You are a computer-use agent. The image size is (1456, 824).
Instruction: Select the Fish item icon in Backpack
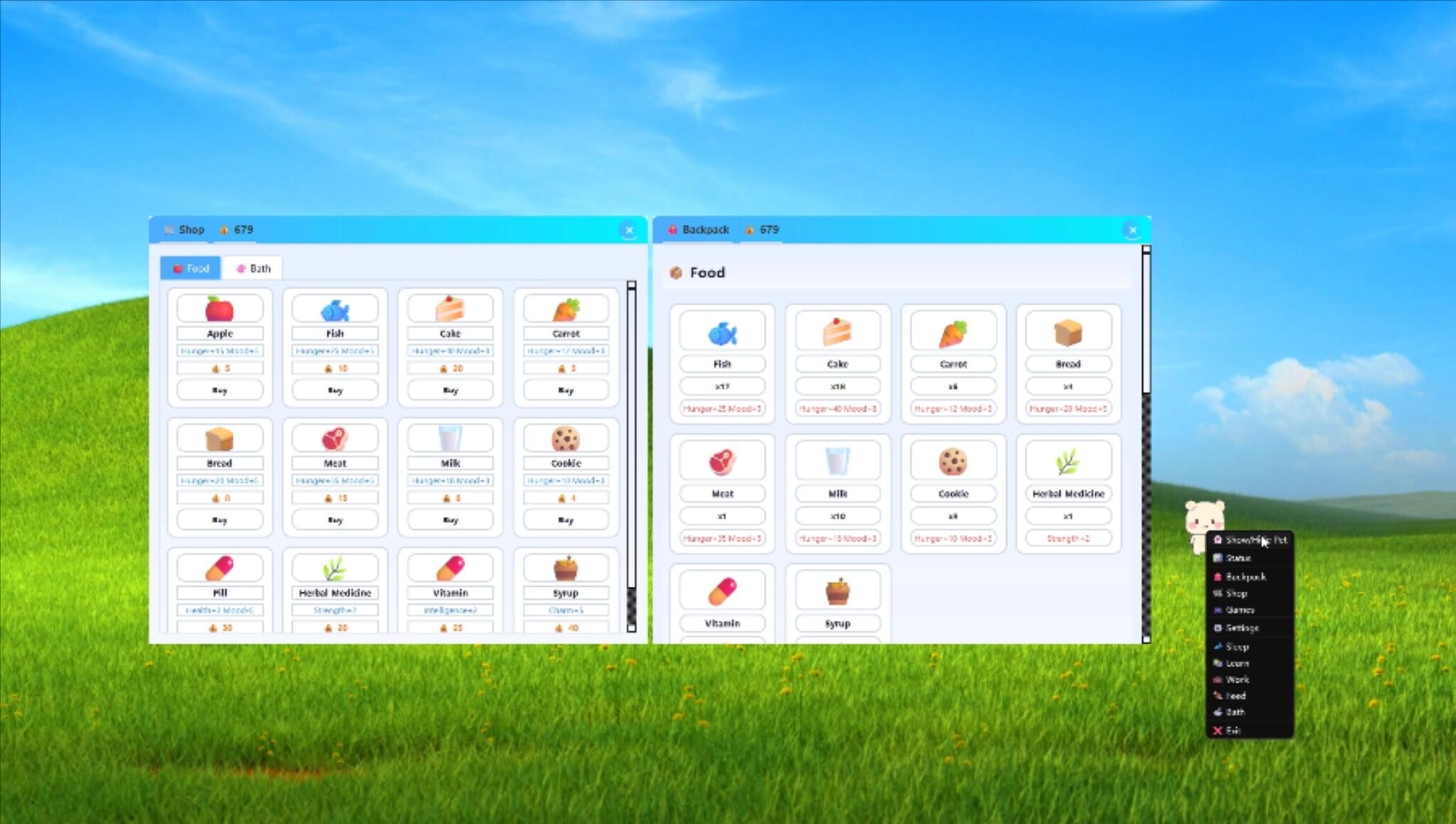722,333
